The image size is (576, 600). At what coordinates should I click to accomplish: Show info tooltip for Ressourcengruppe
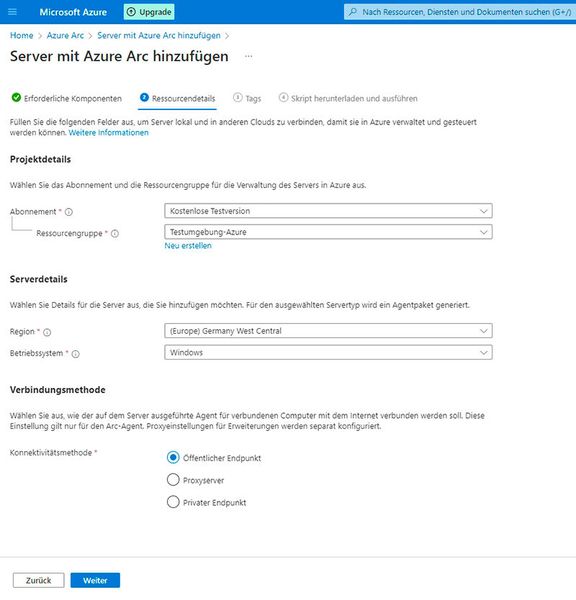click(115, 233)
